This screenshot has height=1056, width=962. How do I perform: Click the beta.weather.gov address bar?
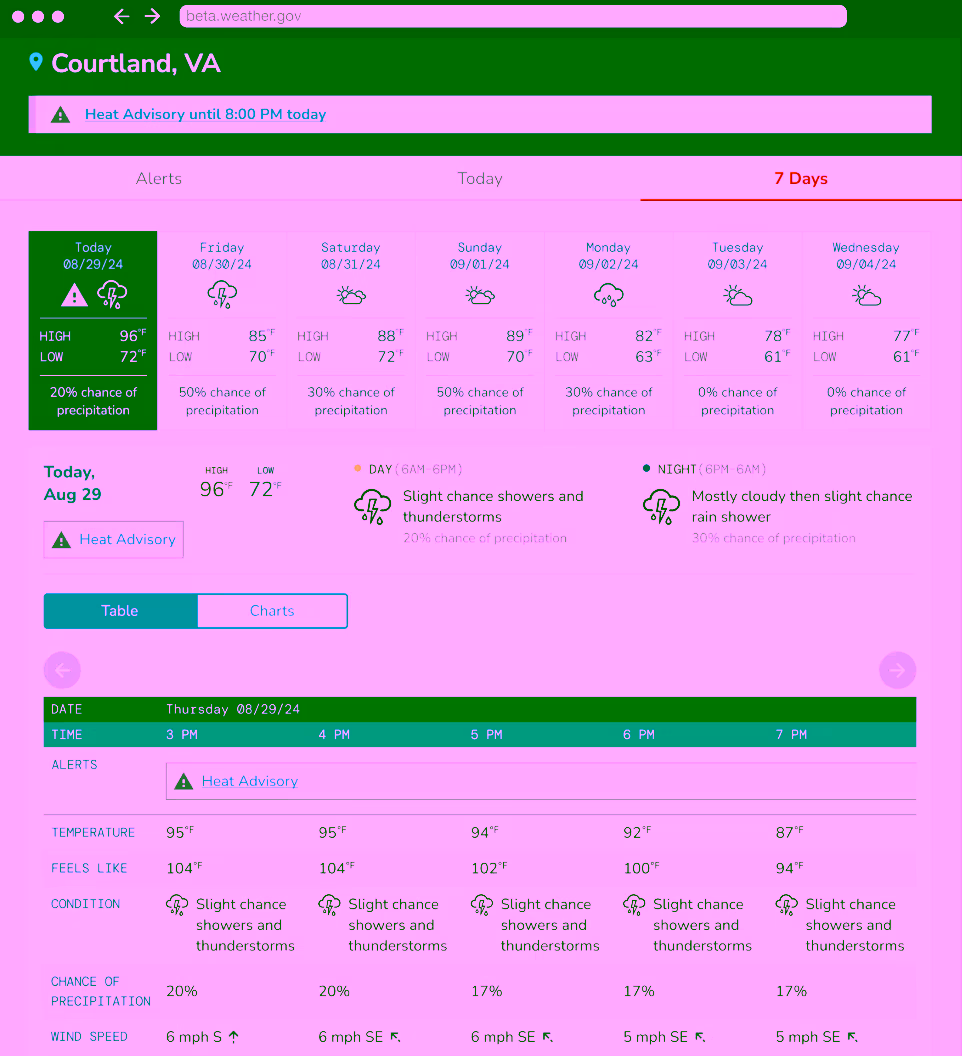(x=512, y=16)
